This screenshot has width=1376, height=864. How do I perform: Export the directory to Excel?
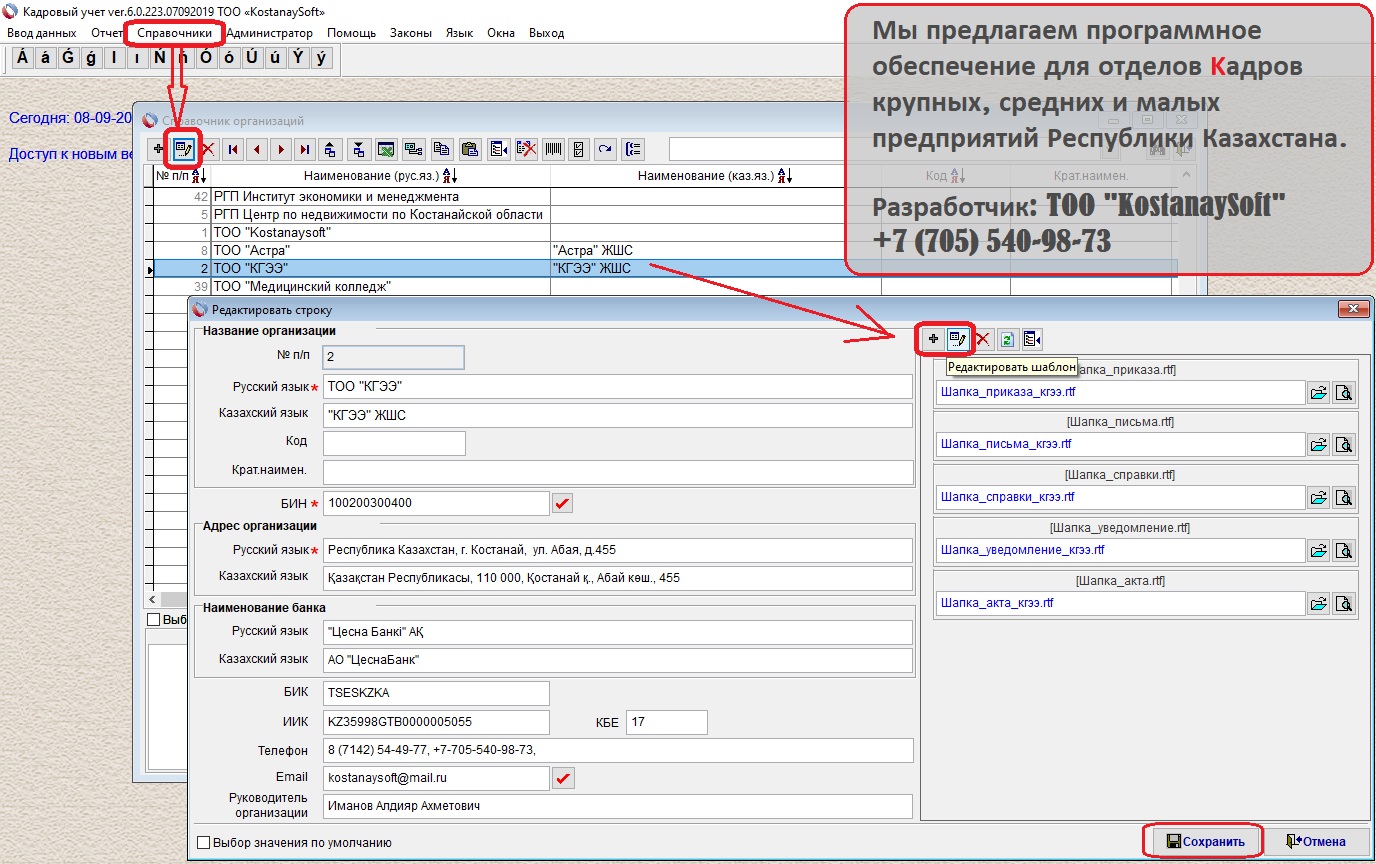(x=386, y=150)
